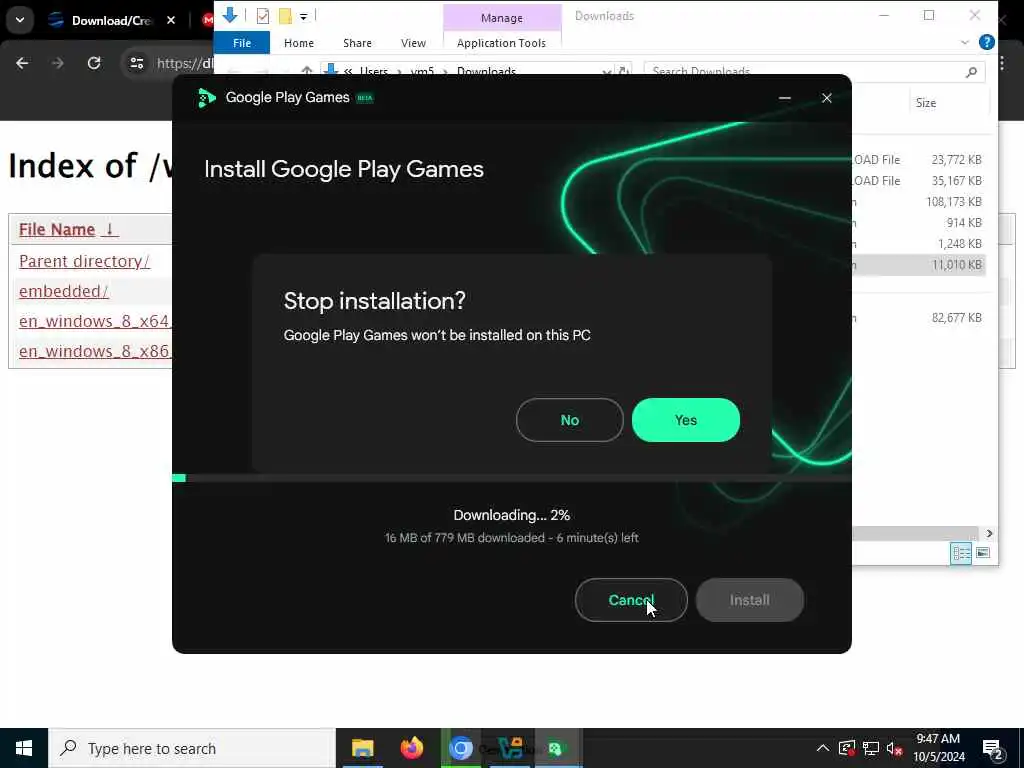
Task: Show hidden system tray icons
Action: pos(823,748)
